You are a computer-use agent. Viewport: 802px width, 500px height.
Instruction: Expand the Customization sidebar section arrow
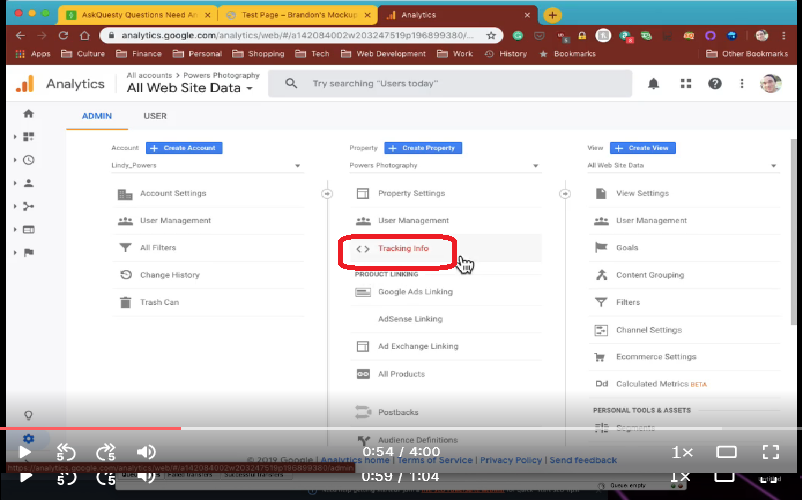[x=15, y=137]
